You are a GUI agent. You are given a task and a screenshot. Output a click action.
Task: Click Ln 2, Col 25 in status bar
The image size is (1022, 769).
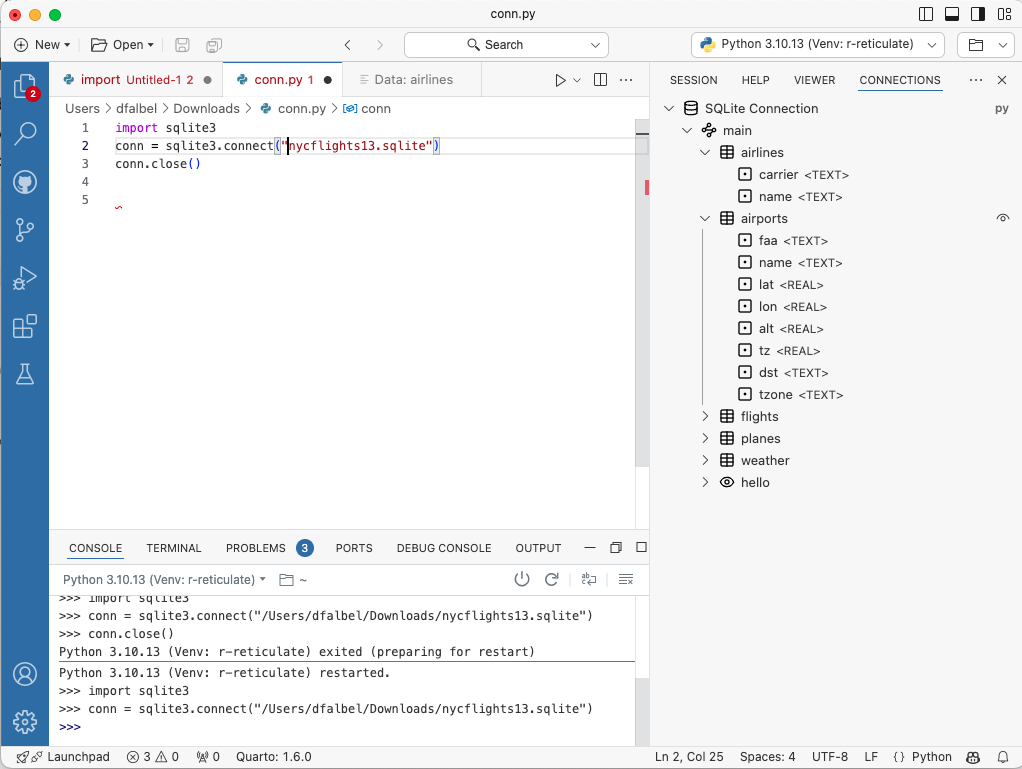point(689,757)
